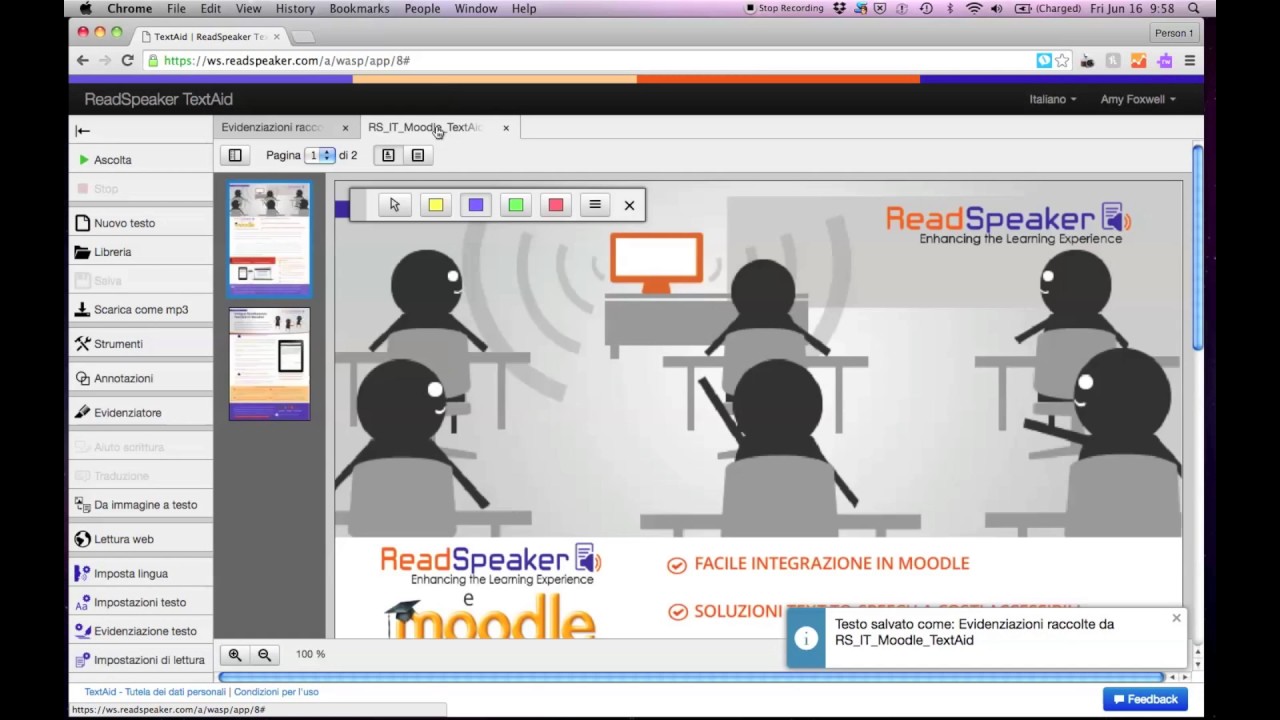Bookmark this page with star icon
Viewport: 1280px width, 720px height.
point(1062,61)
